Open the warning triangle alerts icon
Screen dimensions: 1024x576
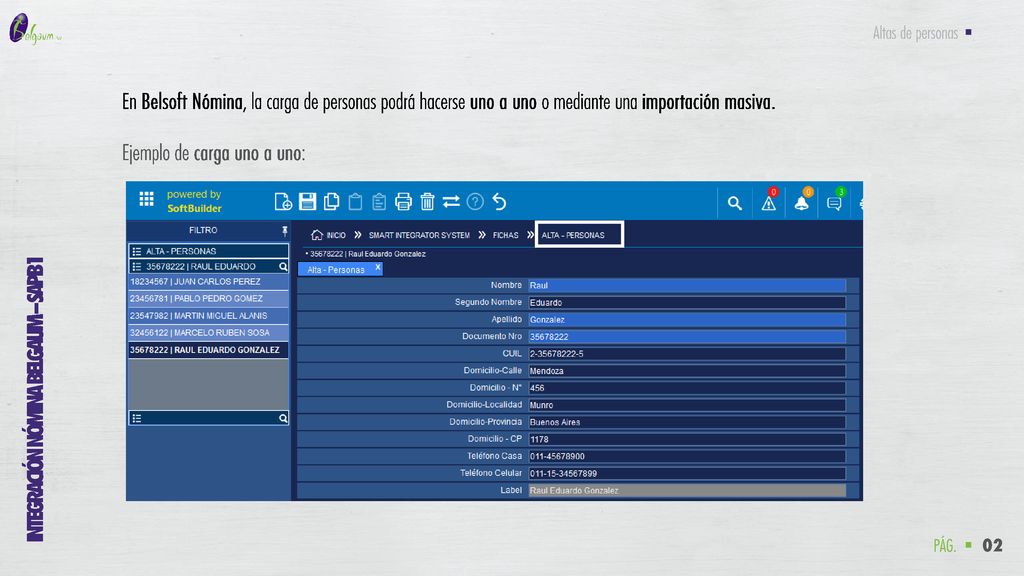click(x=769, y=202)
